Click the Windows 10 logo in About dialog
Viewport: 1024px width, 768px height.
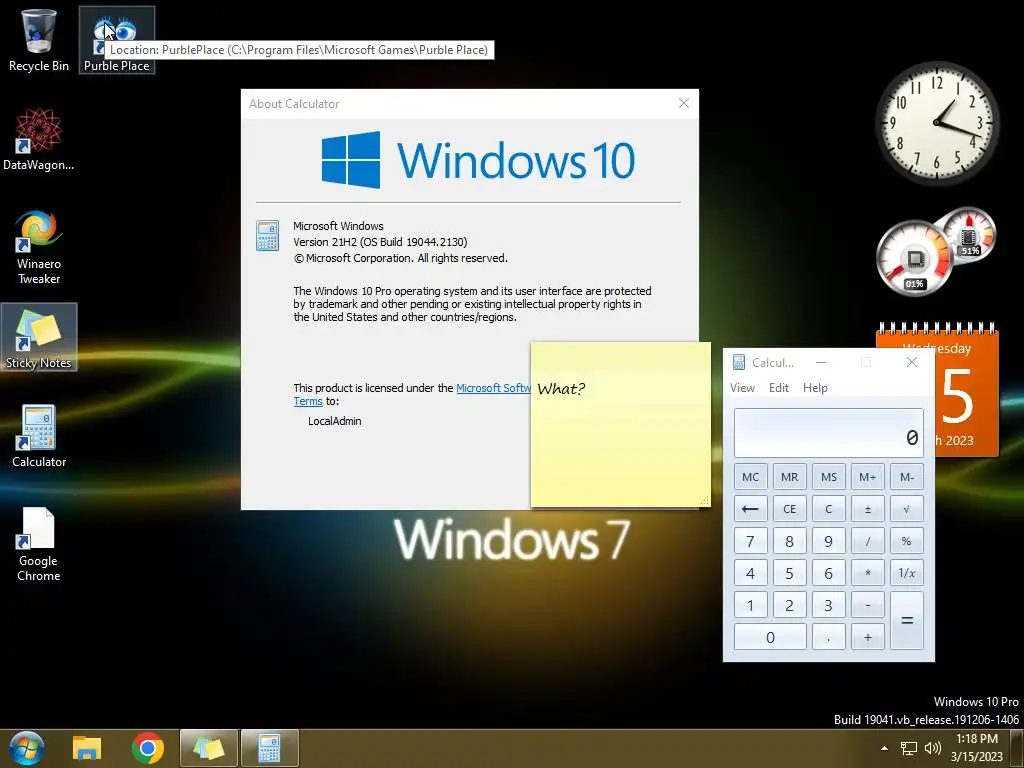(x=477, y=160)
